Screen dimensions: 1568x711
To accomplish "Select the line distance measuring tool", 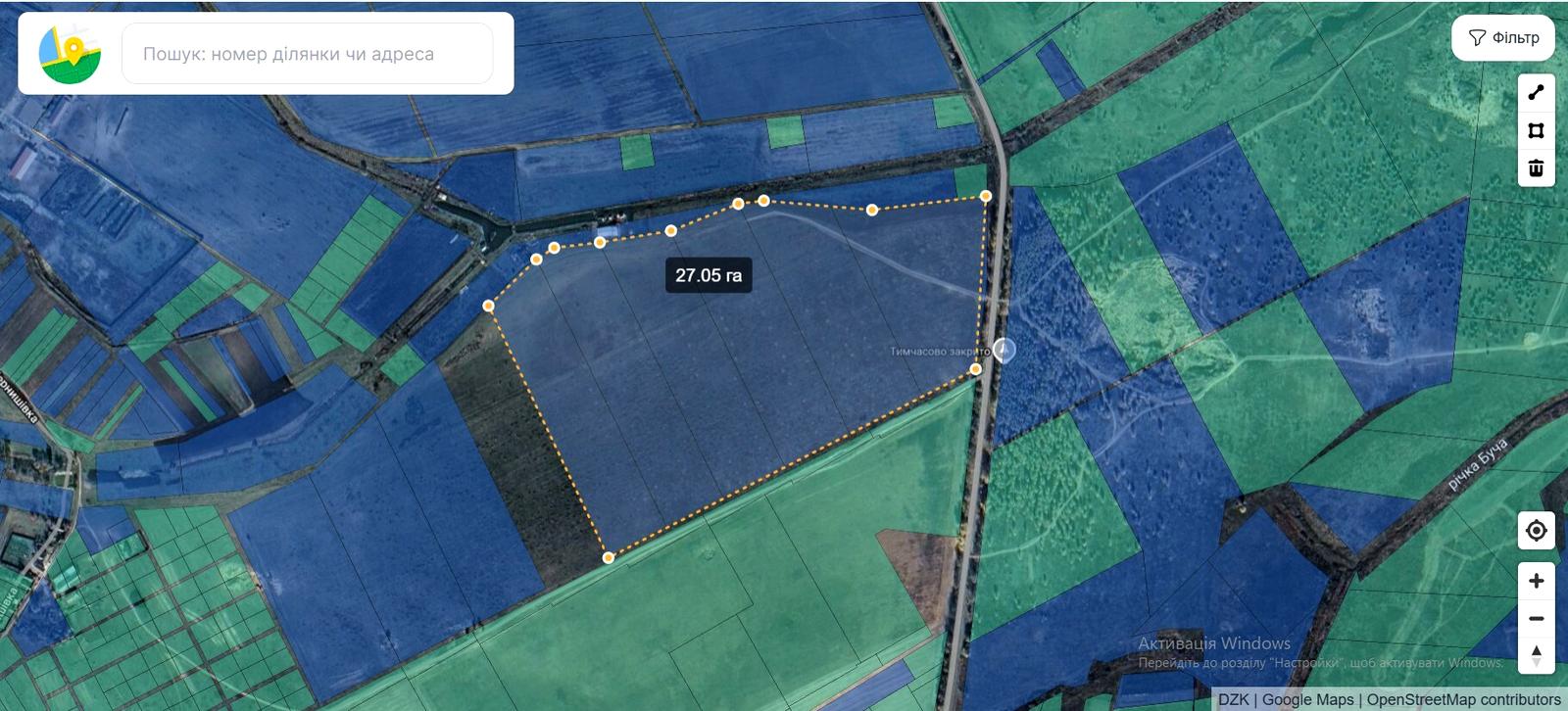I will click(1536, 93).
